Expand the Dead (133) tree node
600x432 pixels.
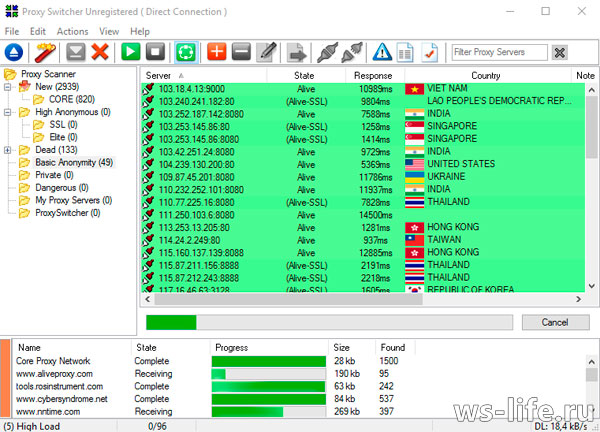7,150
